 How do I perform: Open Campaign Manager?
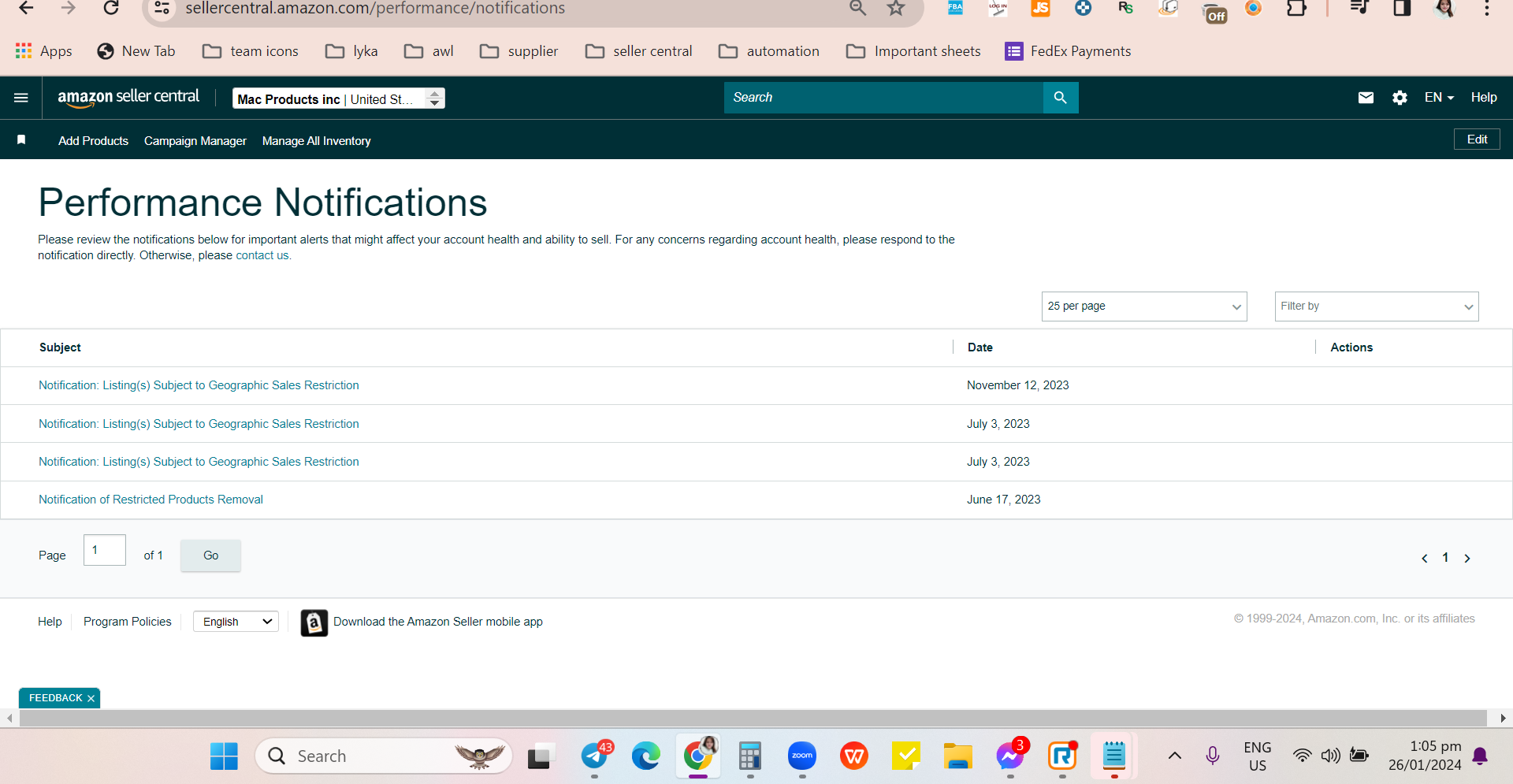coord(195,141)
